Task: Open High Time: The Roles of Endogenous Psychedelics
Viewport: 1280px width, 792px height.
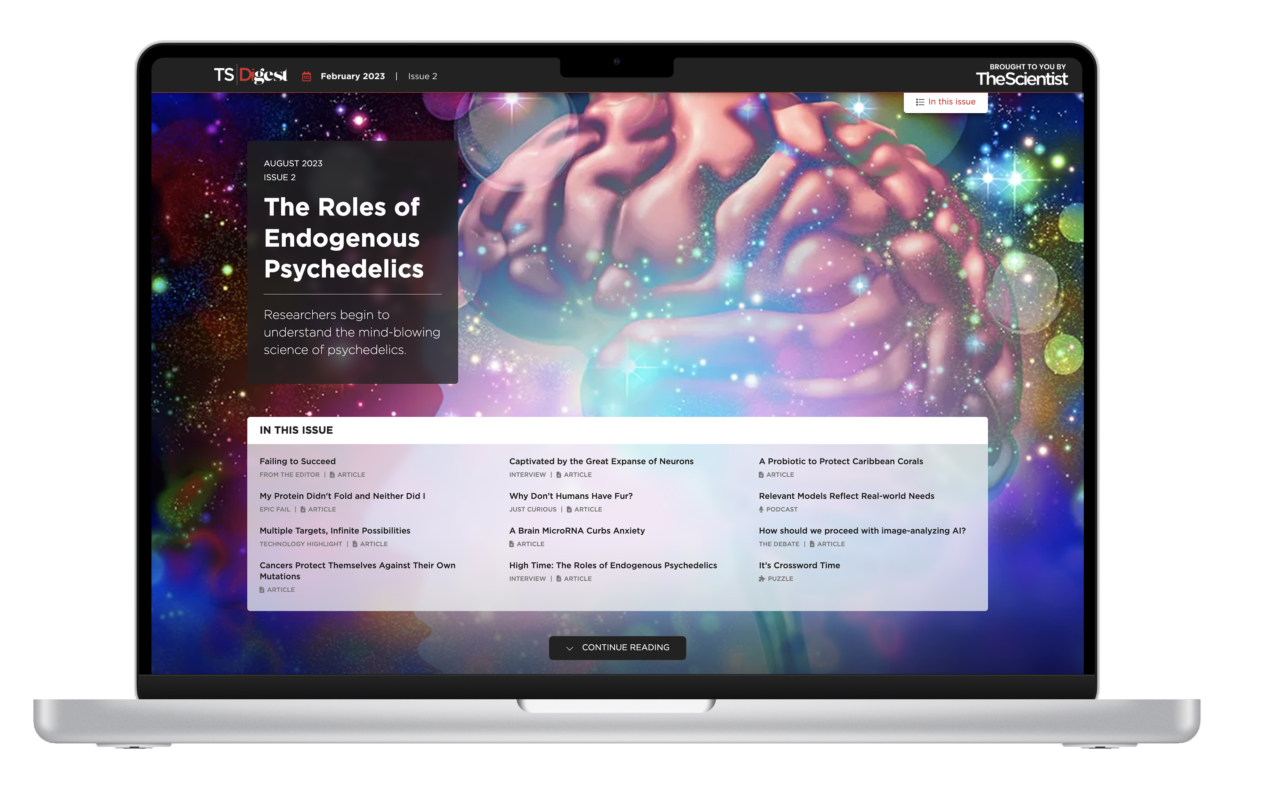Action: coord(612,565)
